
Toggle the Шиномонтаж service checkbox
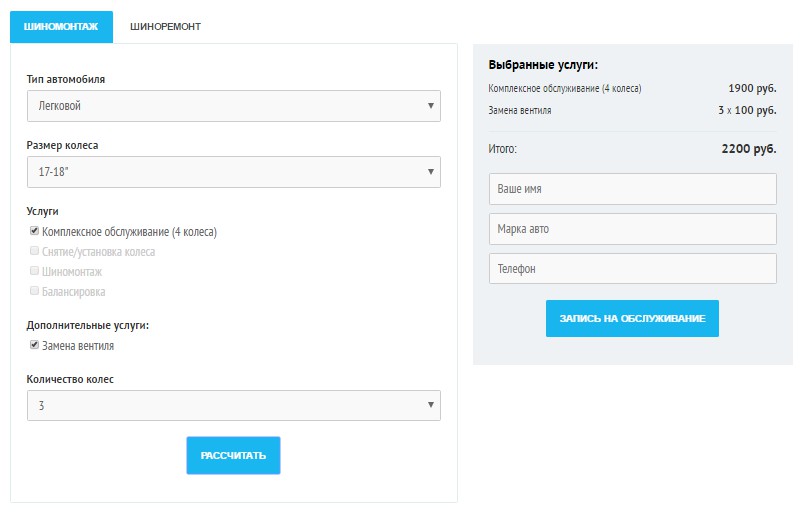(x=34, y=271)
